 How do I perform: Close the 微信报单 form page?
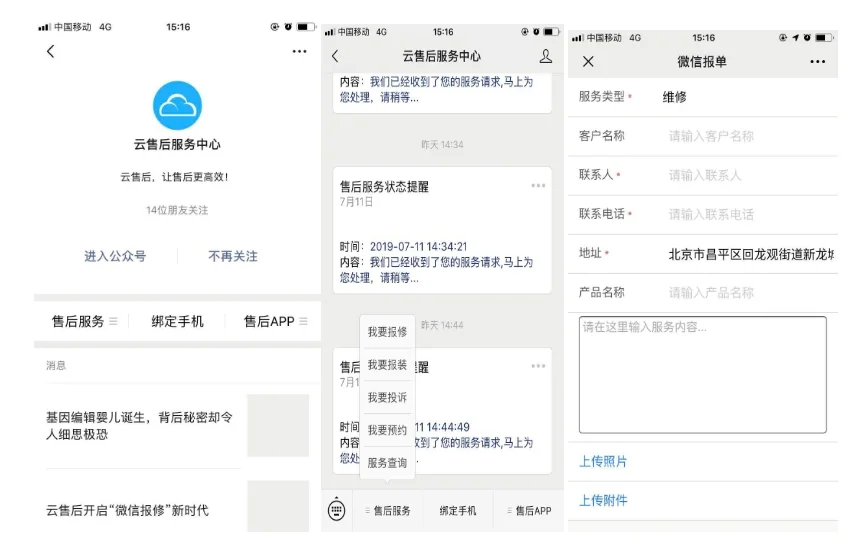pyautogui.click(x=588, y=61)
